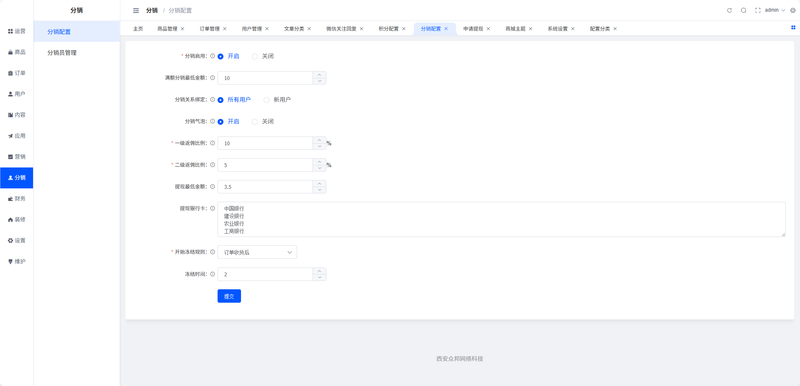Click the 分销 breadcrumb link
The width and height of the screenshot is (800, 386).
[x=152, y=10]
